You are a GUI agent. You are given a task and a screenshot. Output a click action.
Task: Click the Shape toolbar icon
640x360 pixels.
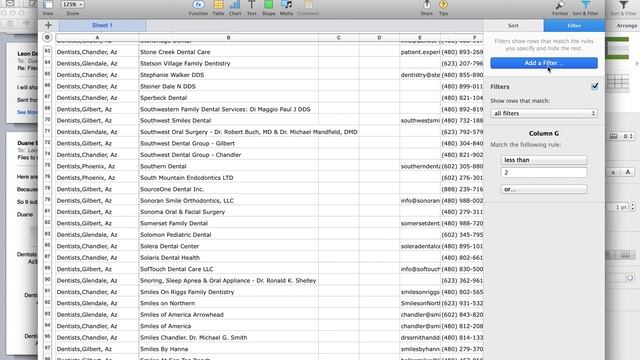click(269, 5)
